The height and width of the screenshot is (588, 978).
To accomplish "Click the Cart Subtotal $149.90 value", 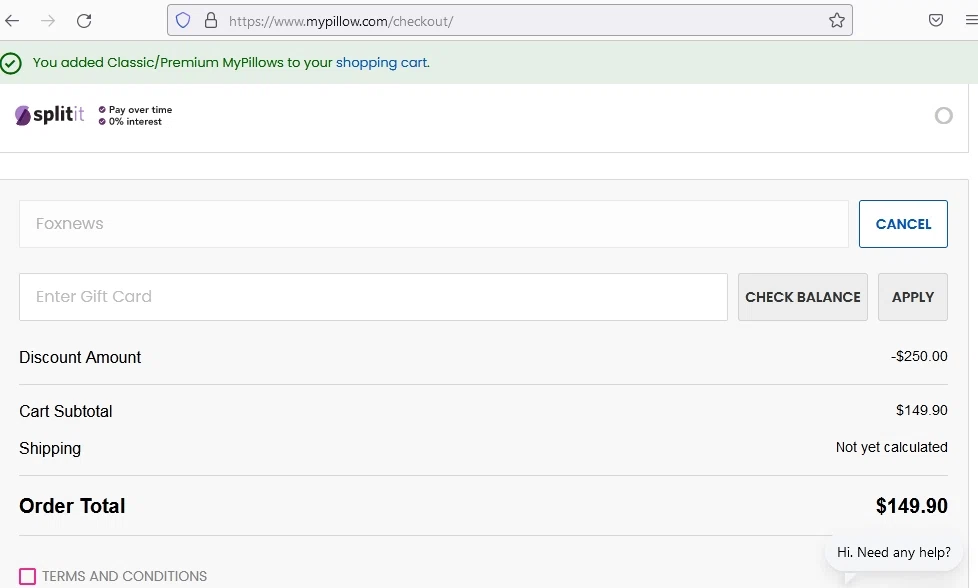I will point(922,410).
